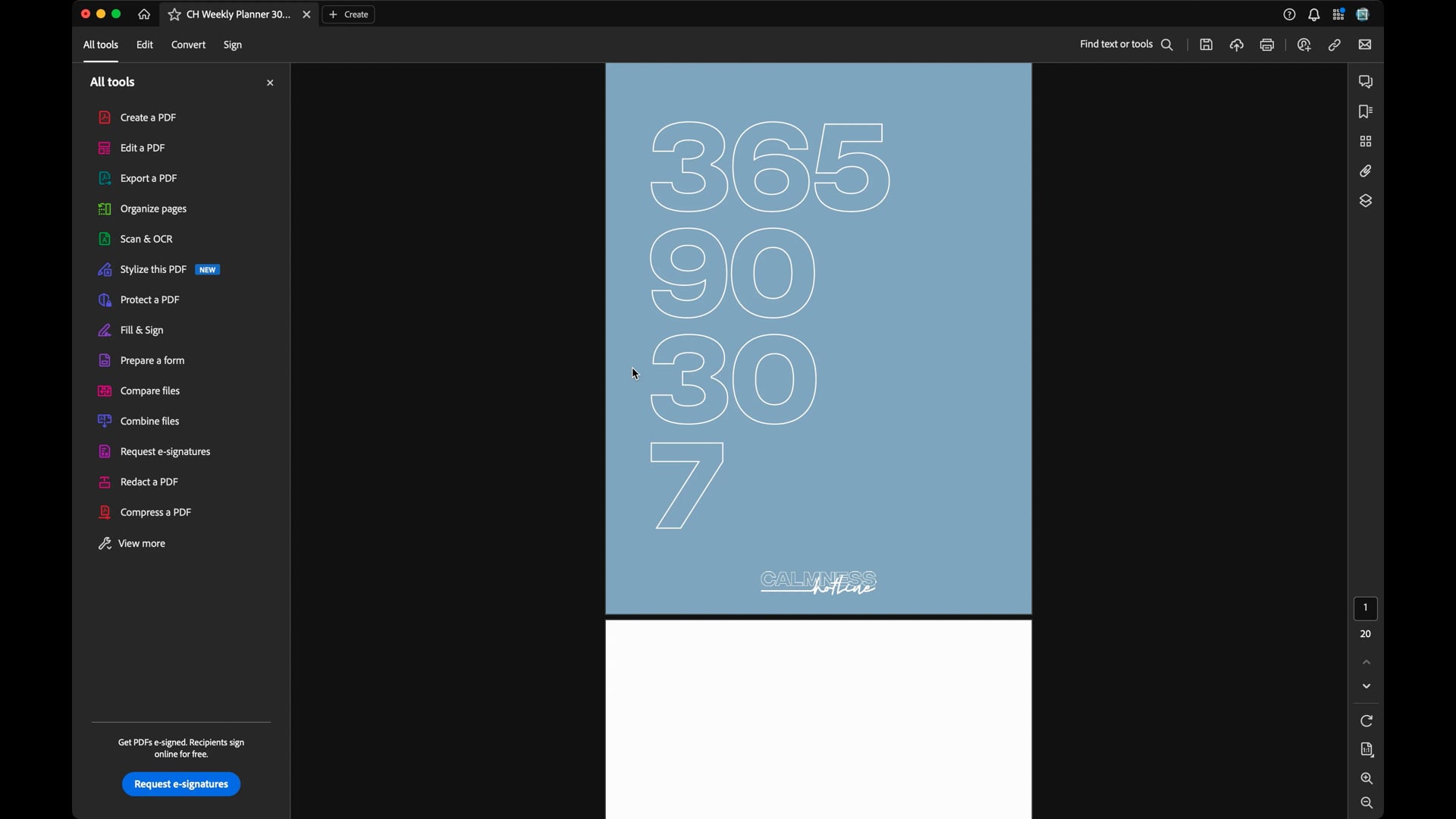Go to next page arrow

(x=1367, y=686)
